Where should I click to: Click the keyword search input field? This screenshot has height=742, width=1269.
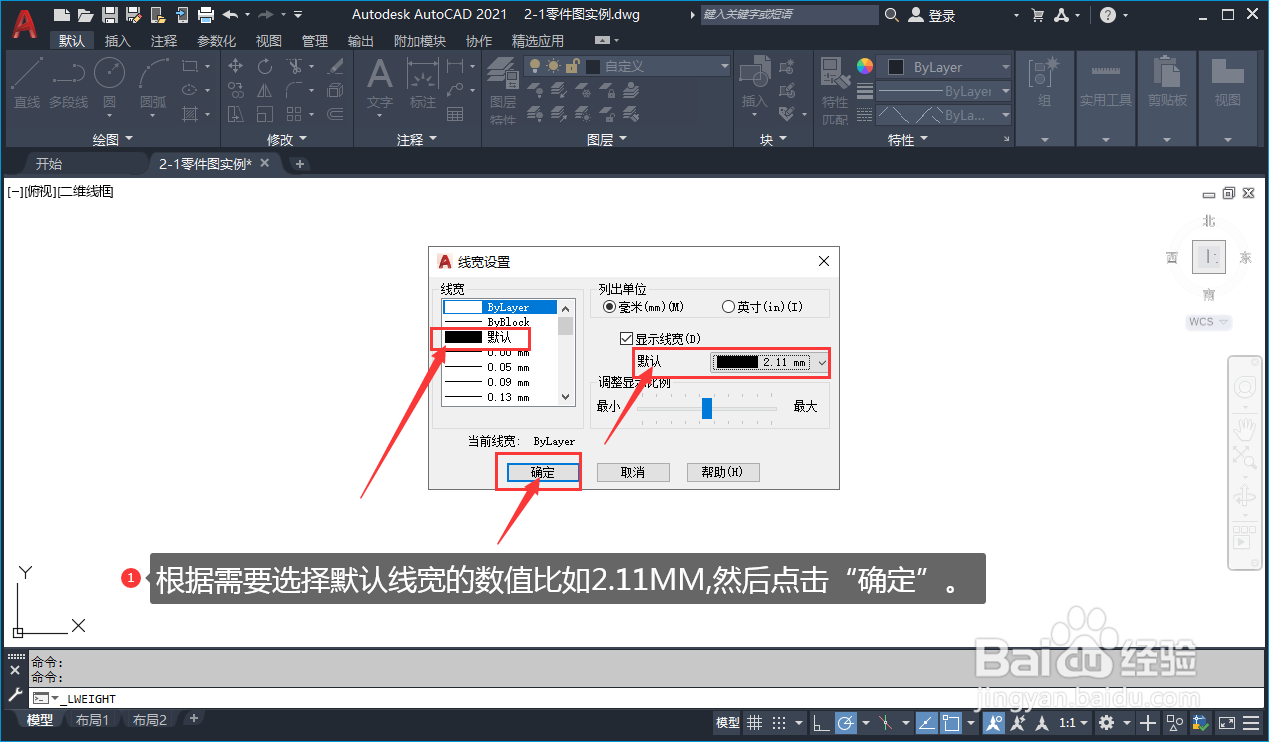point(789,14)
